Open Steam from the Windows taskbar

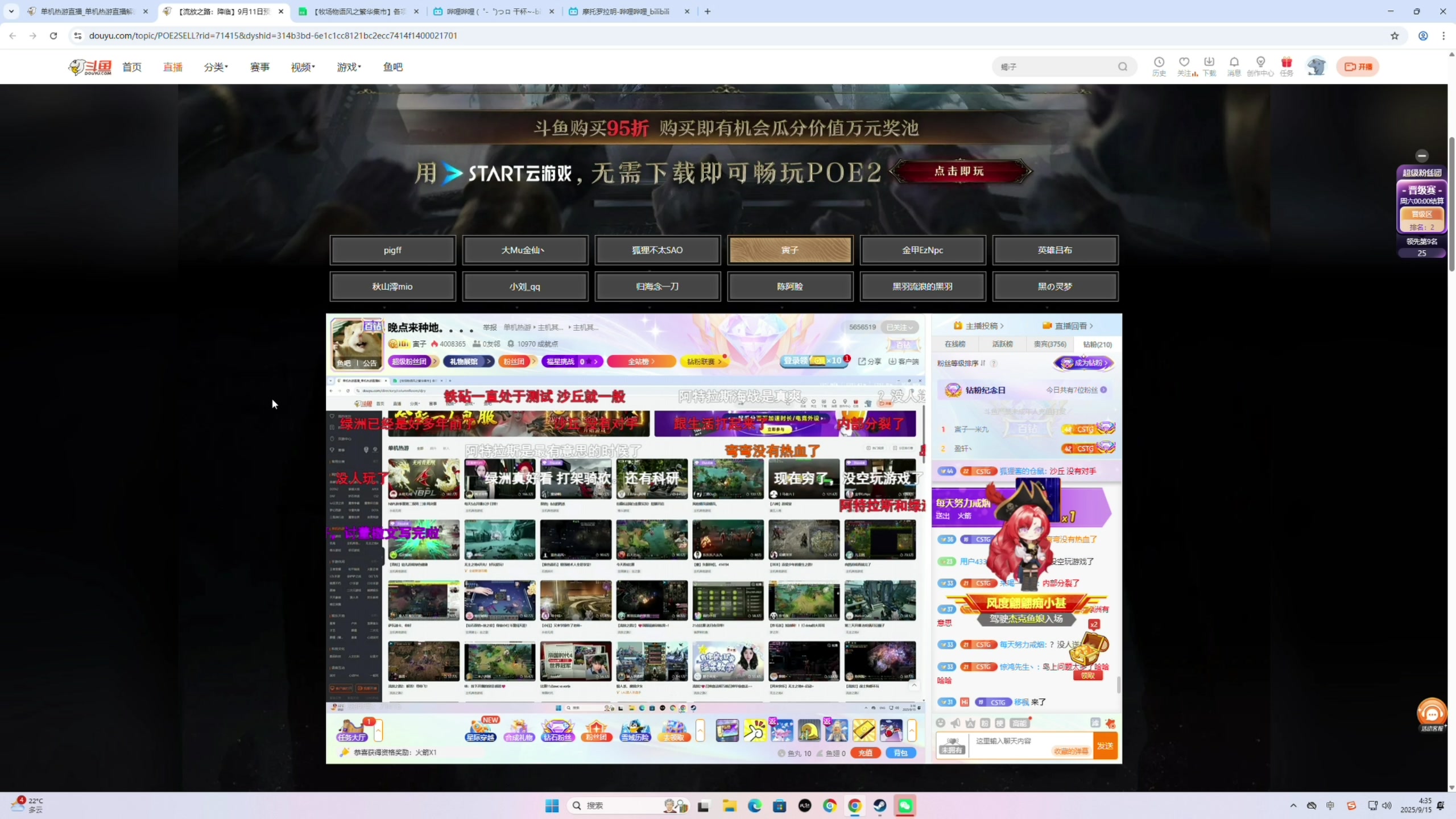point(879,805)
